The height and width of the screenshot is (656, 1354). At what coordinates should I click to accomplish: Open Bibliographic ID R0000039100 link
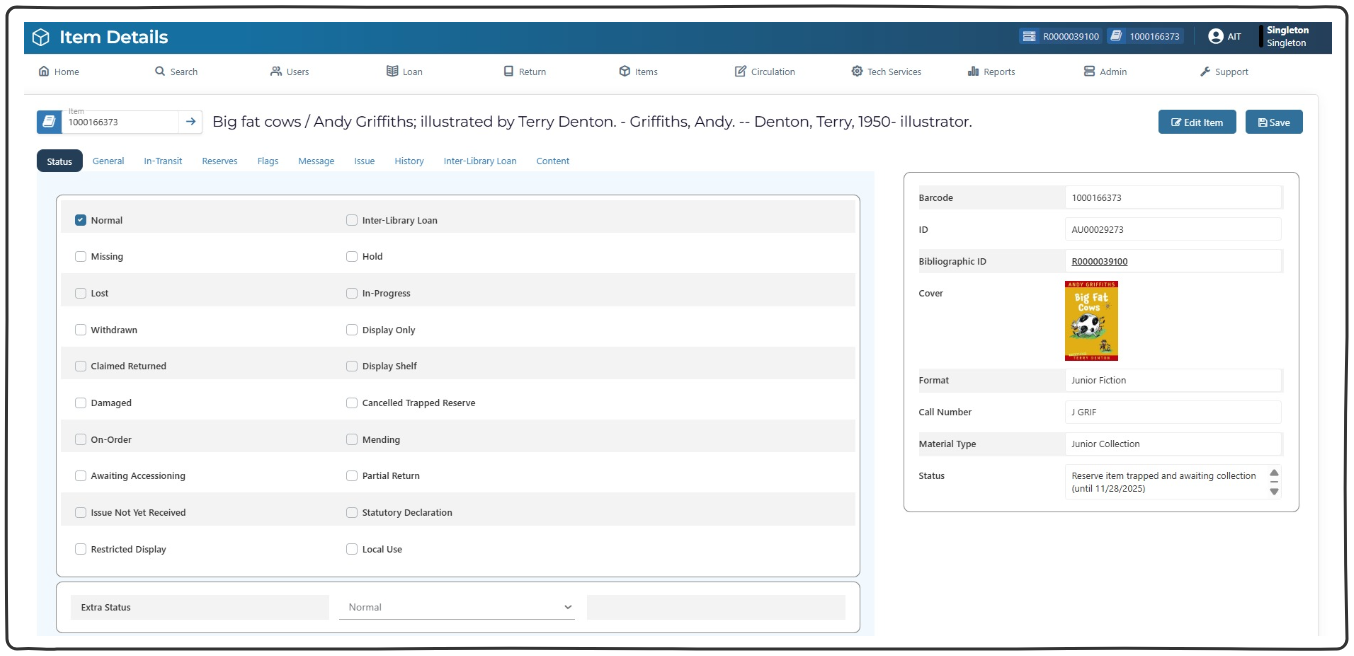[x=1099, y=262]
